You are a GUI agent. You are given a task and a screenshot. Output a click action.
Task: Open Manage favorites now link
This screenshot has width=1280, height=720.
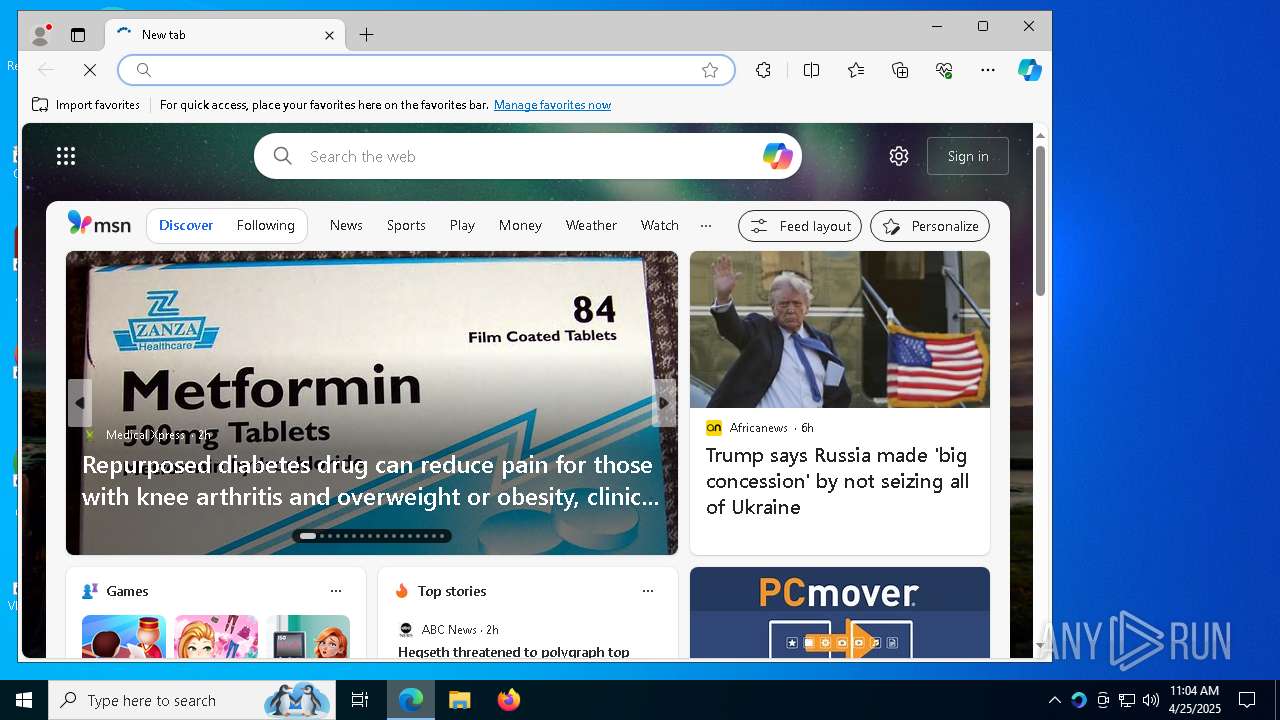(552, 105)
